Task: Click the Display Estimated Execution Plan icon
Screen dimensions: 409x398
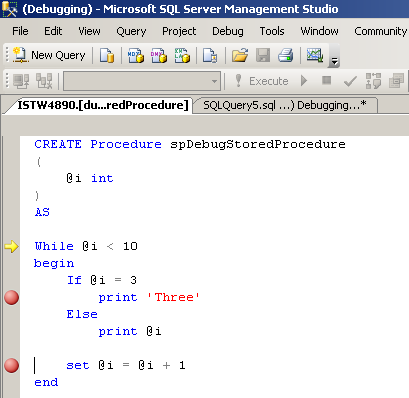Action: (373, 81)
